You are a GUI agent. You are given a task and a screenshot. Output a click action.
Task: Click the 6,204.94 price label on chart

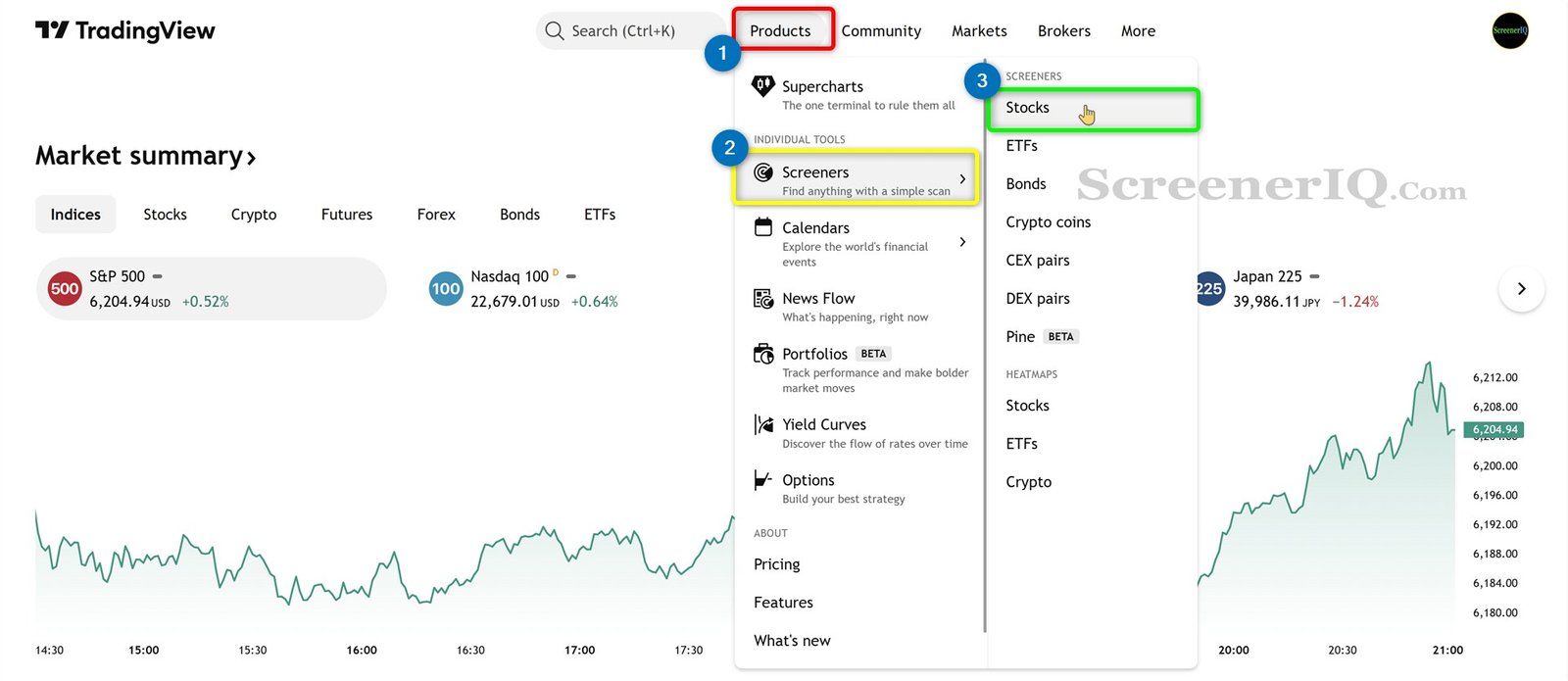click(1494, 429)
